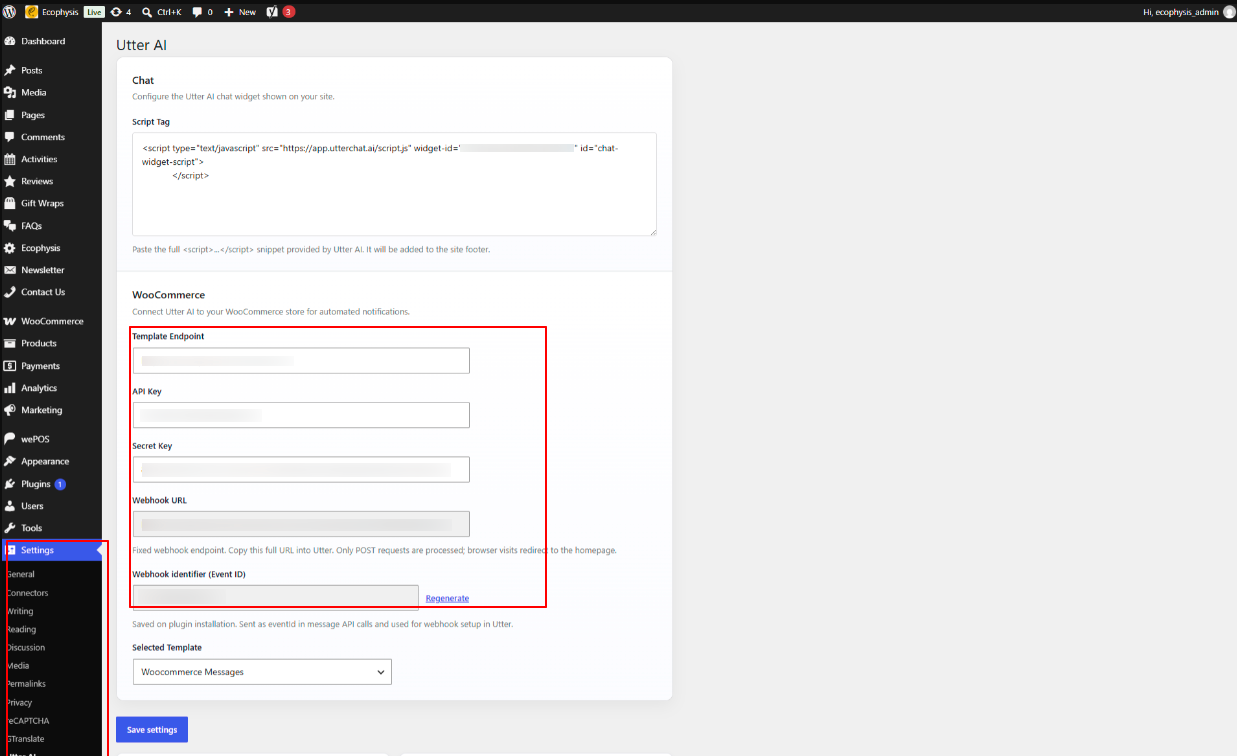This screenshot has height=756, width=1237.
Task: Select the highlighted Settings menu item
Action: click(50, 550)
